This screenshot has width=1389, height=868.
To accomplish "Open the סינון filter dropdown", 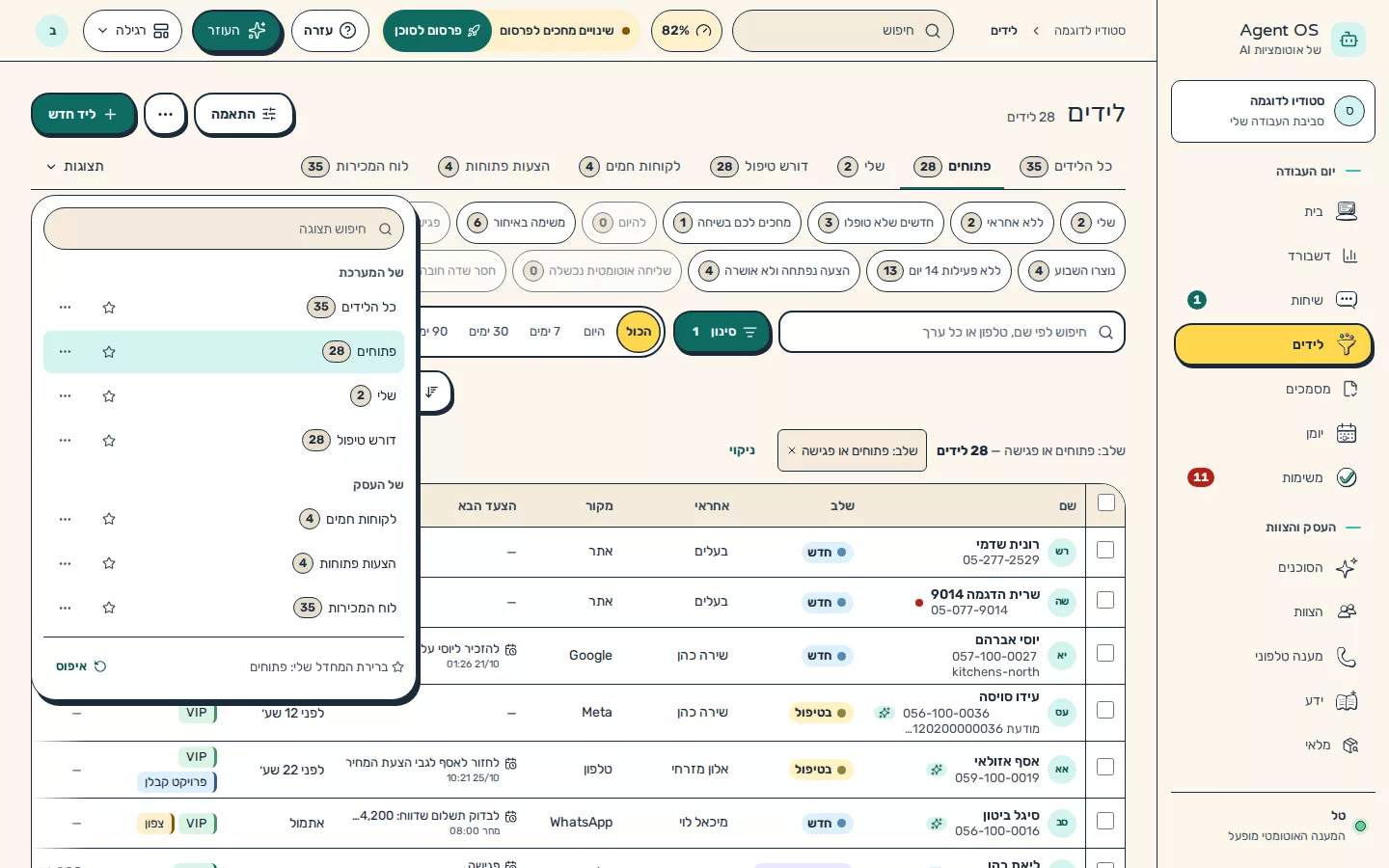I will point(722,332).
